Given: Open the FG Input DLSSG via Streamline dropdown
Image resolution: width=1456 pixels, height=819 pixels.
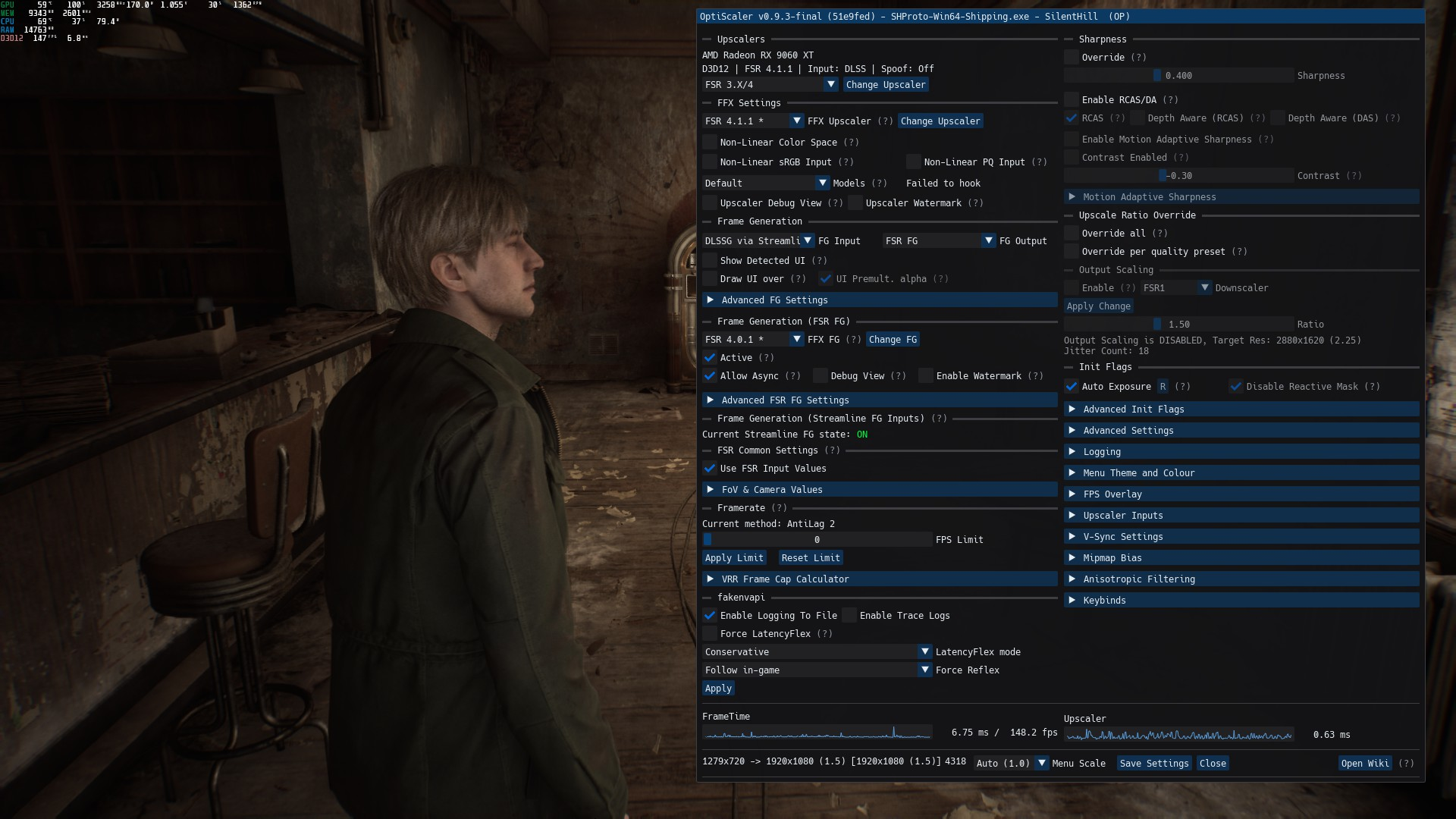Looking at the screenshot, I should [x=758, y=241].
